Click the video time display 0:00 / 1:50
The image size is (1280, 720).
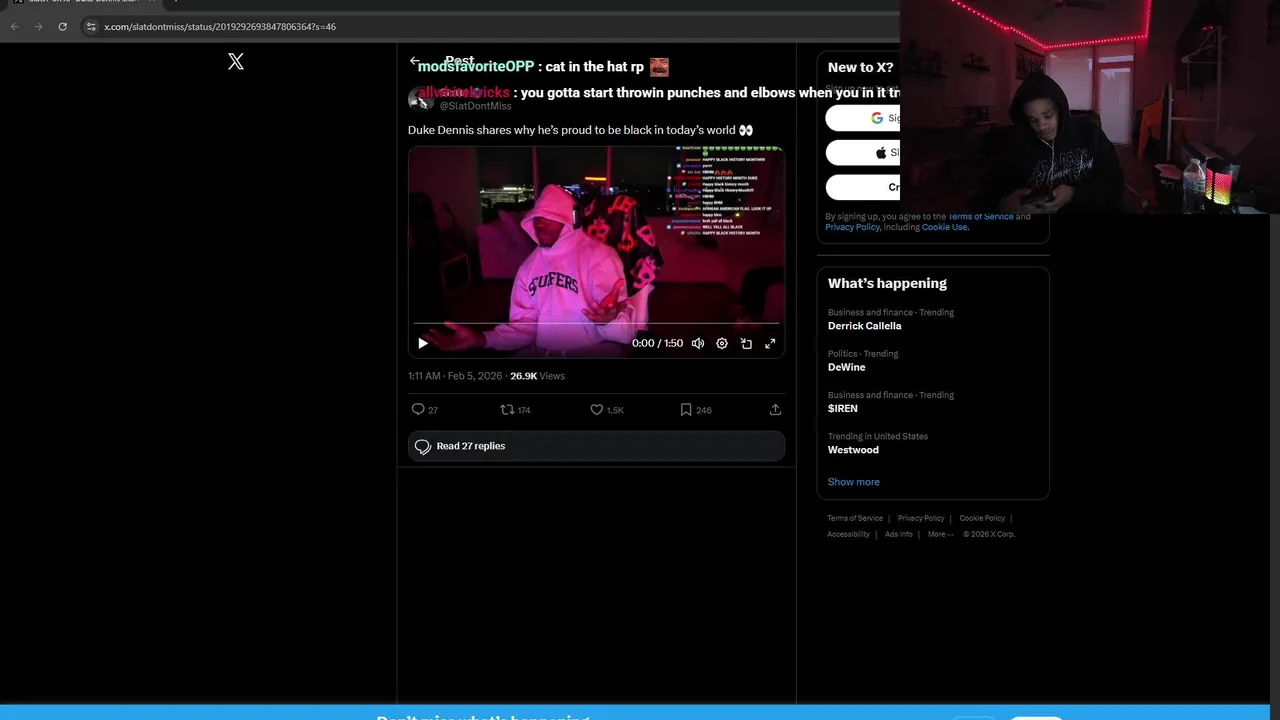pos(657,343)
